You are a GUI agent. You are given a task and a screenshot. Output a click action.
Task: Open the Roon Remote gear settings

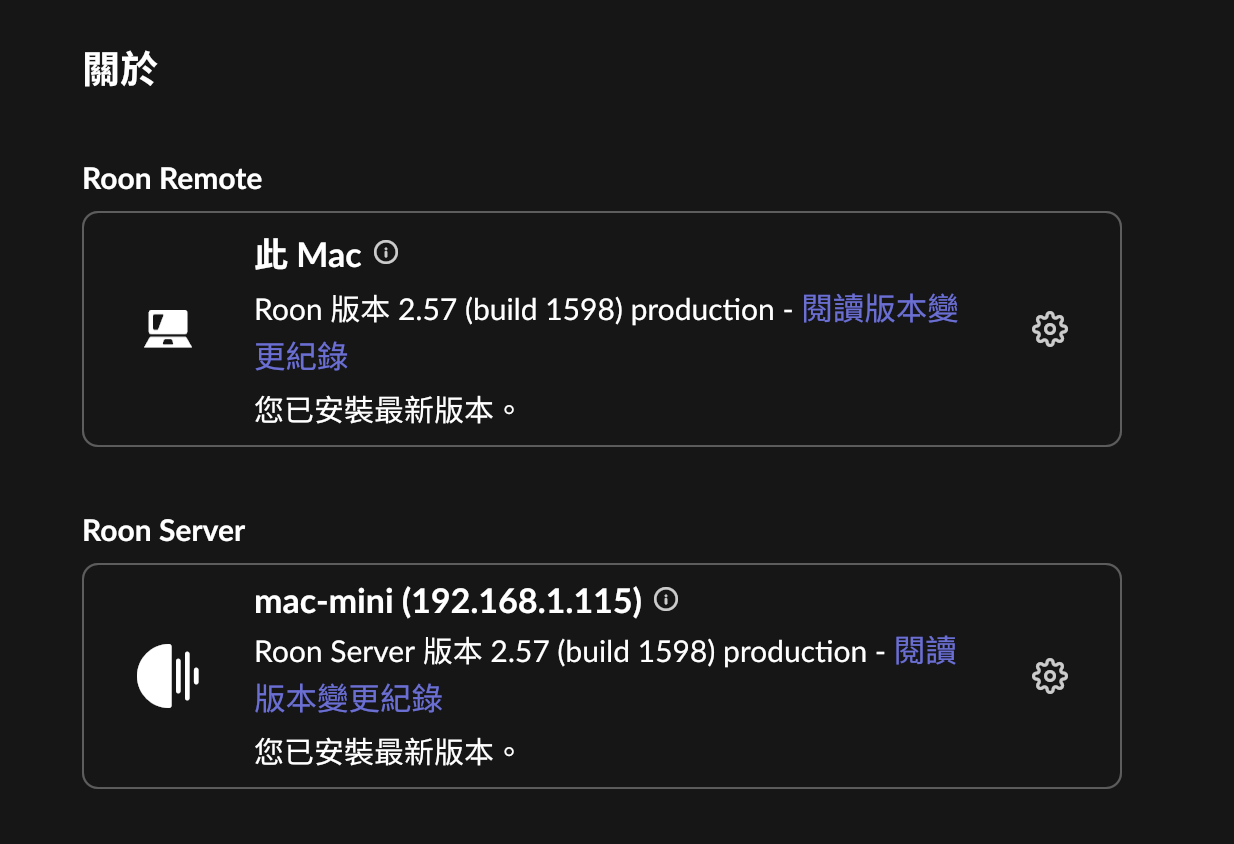pyautogui.click(x=1049, y=329)
